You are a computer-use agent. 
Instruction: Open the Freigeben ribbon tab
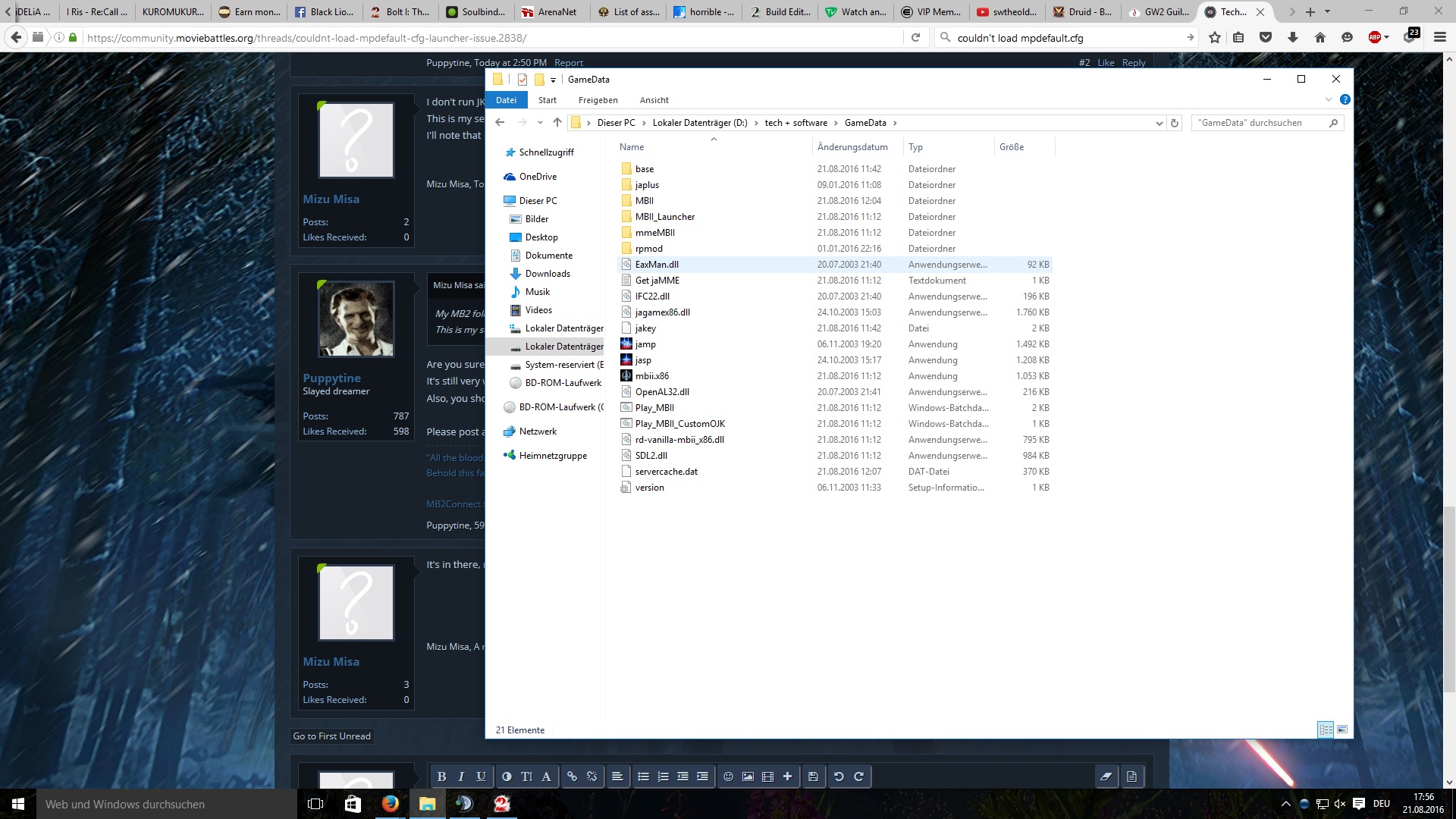(598, 100)
